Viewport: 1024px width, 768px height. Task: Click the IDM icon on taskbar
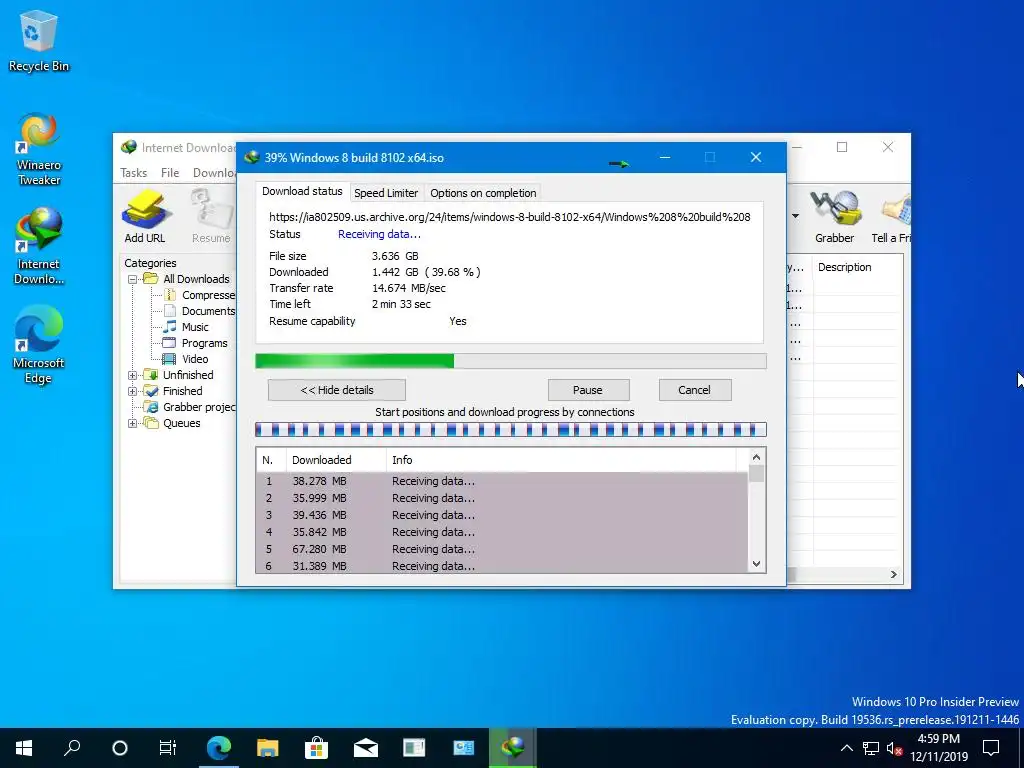pos(513,747)
